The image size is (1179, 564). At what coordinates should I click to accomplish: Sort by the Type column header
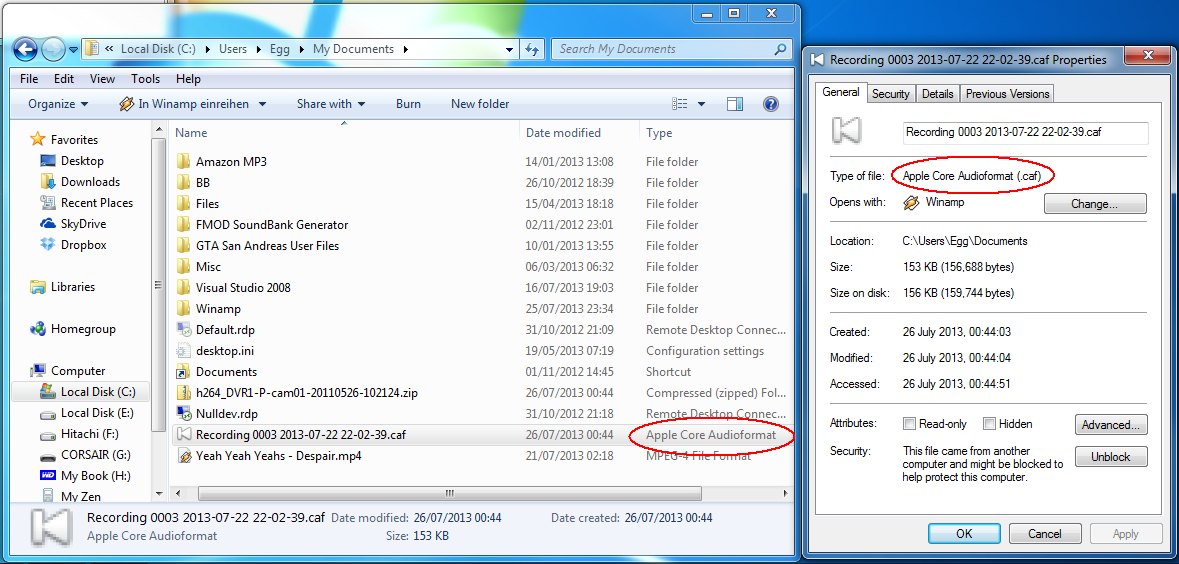tap(659, 132)
